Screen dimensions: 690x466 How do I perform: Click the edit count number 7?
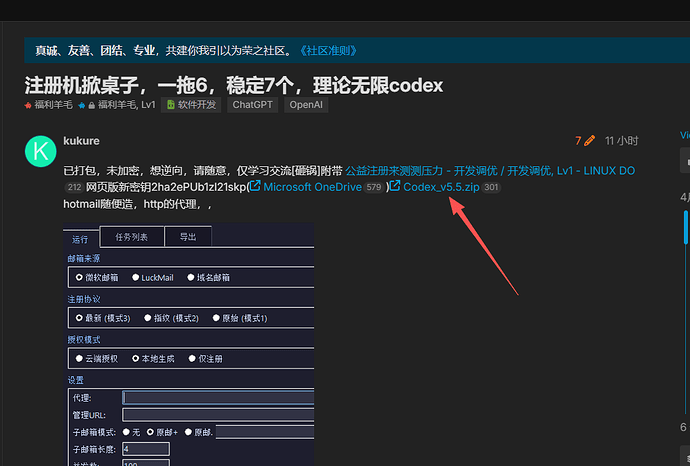pyautogui.click(x=578, y=141)
